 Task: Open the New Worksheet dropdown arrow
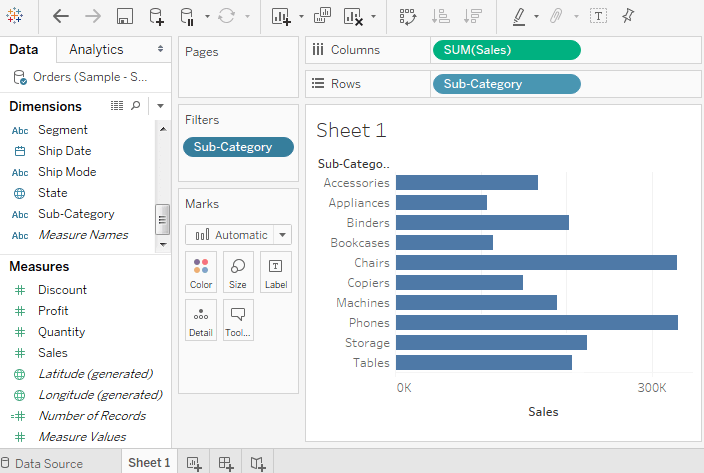coord(301,17)
